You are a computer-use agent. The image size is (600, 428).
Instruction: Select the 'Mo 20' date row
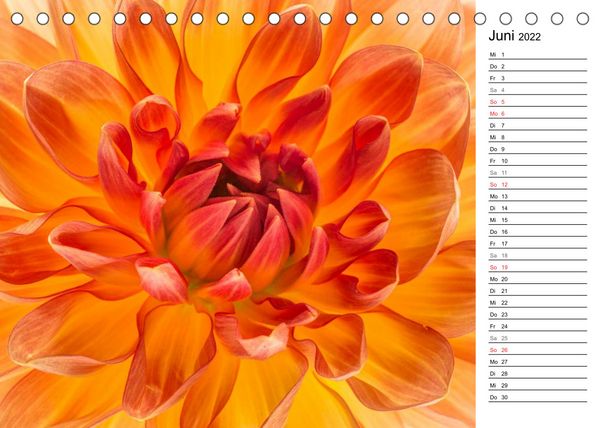538,279
